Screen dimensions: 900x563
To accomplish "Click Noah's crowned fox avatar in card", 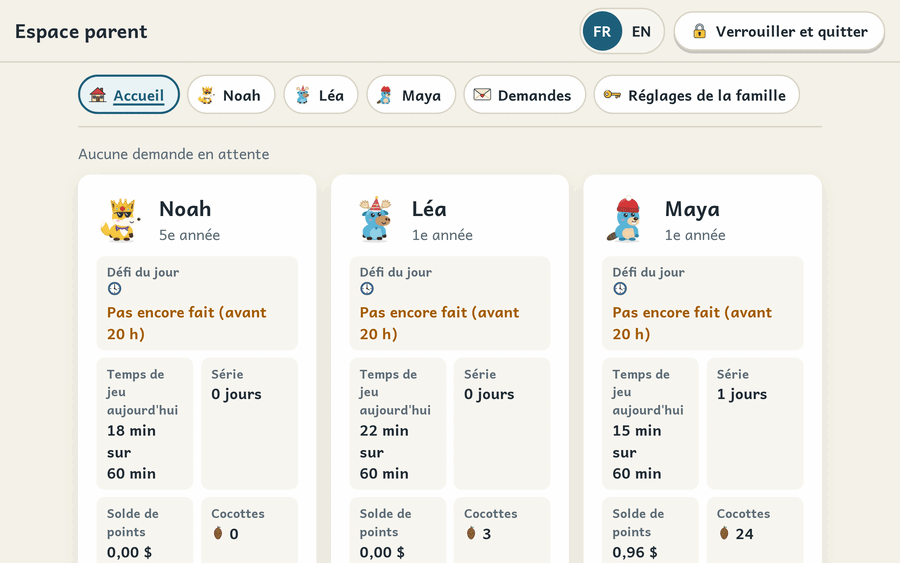I will point(120,220).
